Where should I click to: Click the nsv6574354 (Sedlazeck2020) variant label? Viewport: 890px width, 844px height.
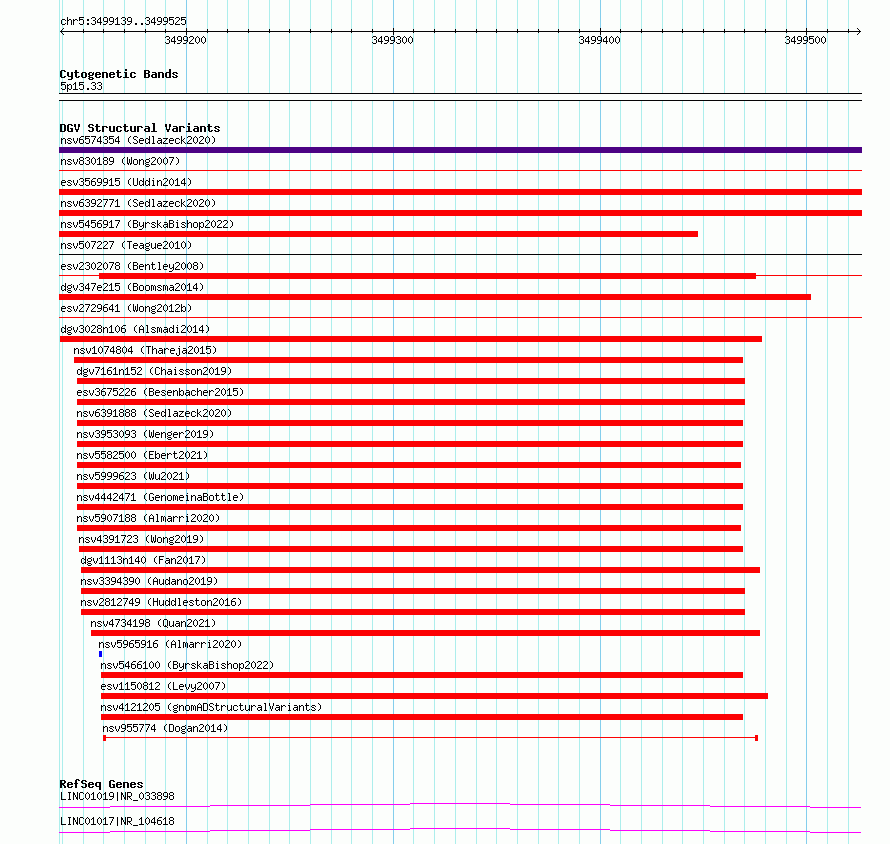(x=138, y=140)
